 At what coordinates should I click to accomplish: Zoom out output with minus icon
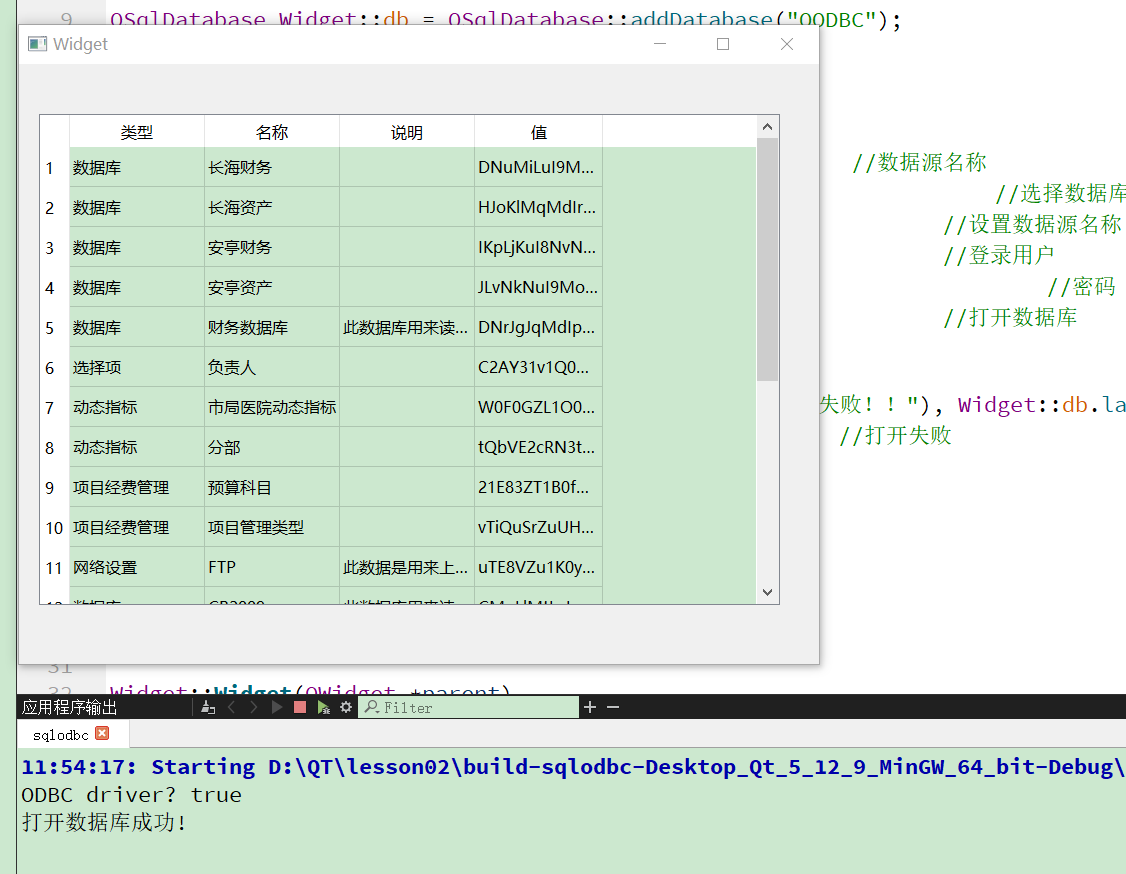click(x=613, y=707)
